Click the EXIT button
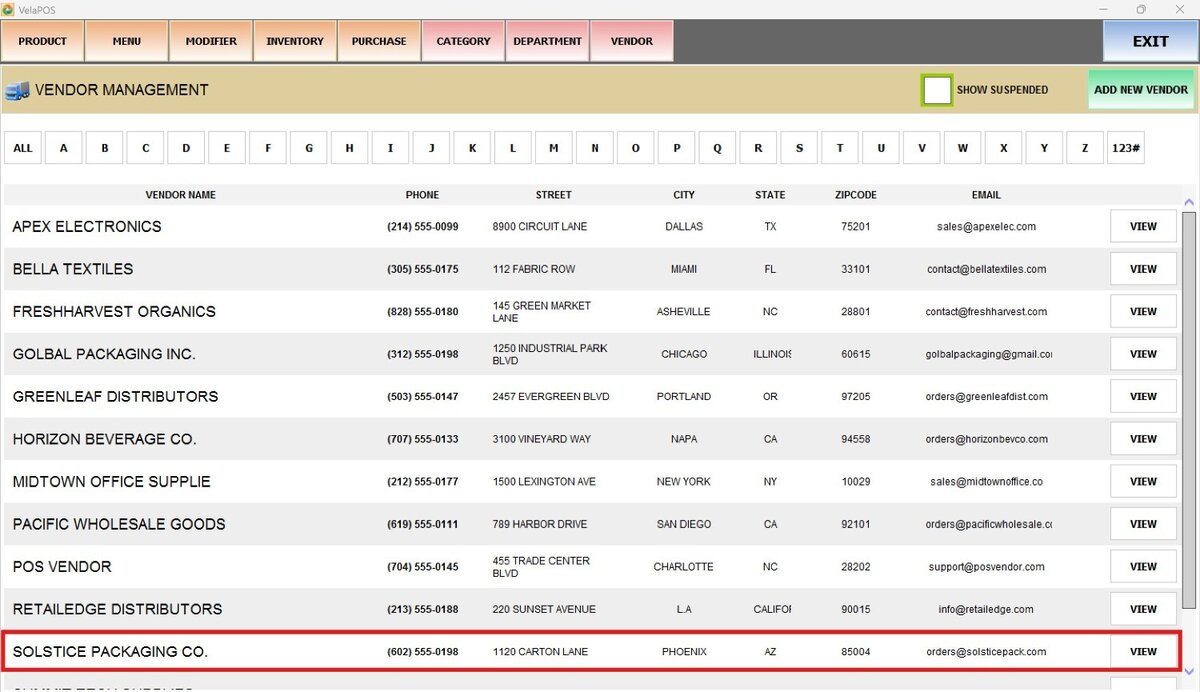 tap(1150, 41)
